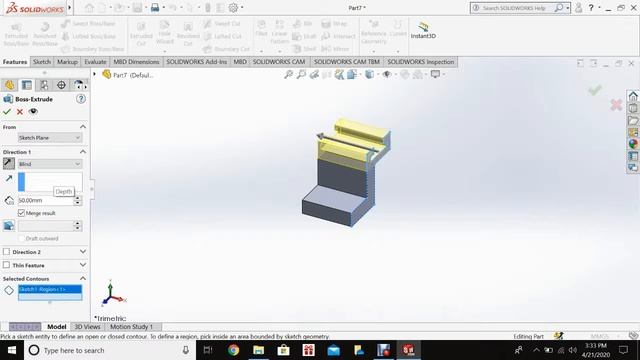The image size is (640, 360).
Task: Switch to DimXpertManager tab icon
Action: 61,85
